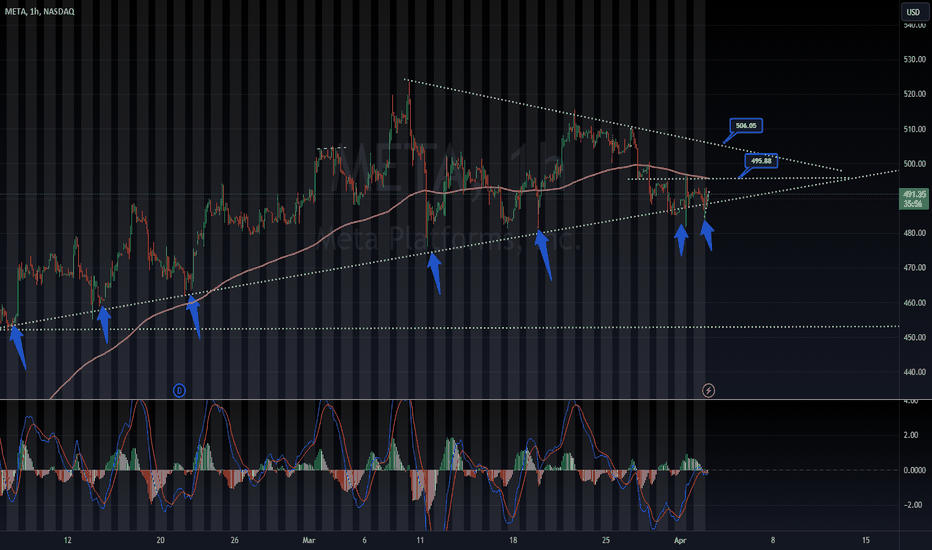This screenshot has width=932, height=550.
Task: Click the 520.00 price axis label
Action: (x=914, y=94)
